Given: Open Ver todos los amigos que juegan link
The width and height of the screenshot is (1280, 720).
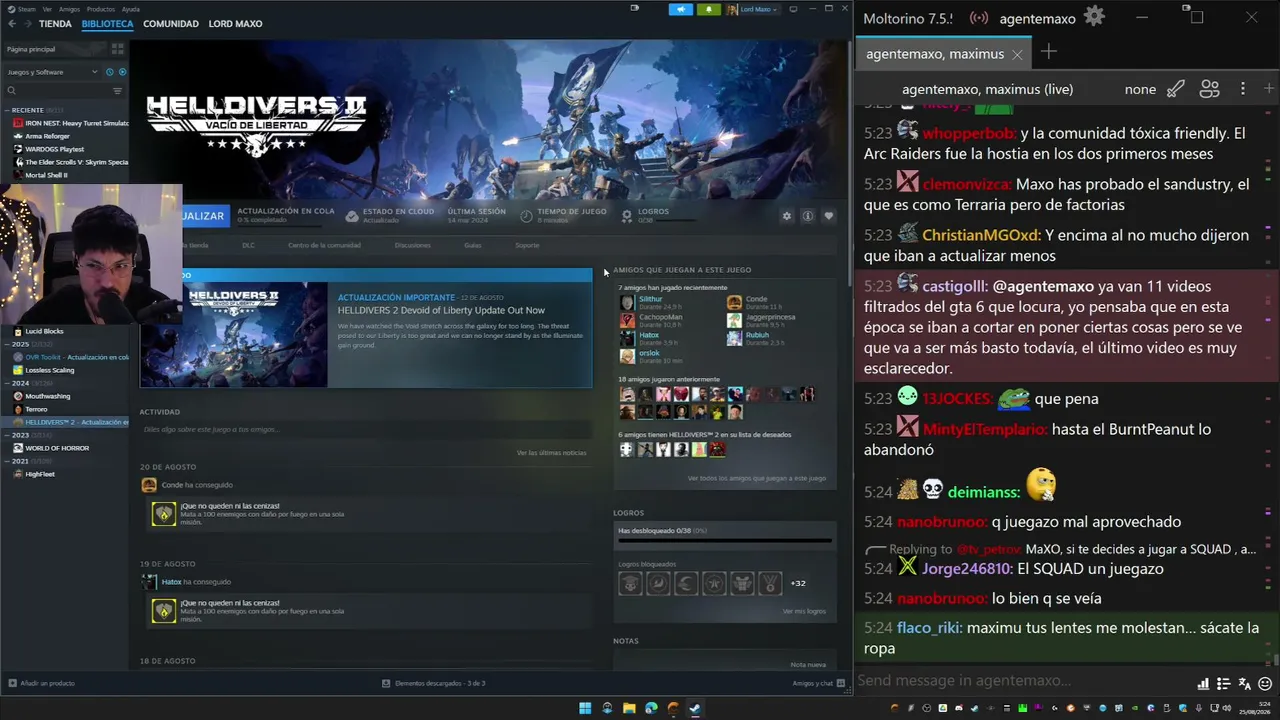Looking at the screenshot, I should (757, 478).
